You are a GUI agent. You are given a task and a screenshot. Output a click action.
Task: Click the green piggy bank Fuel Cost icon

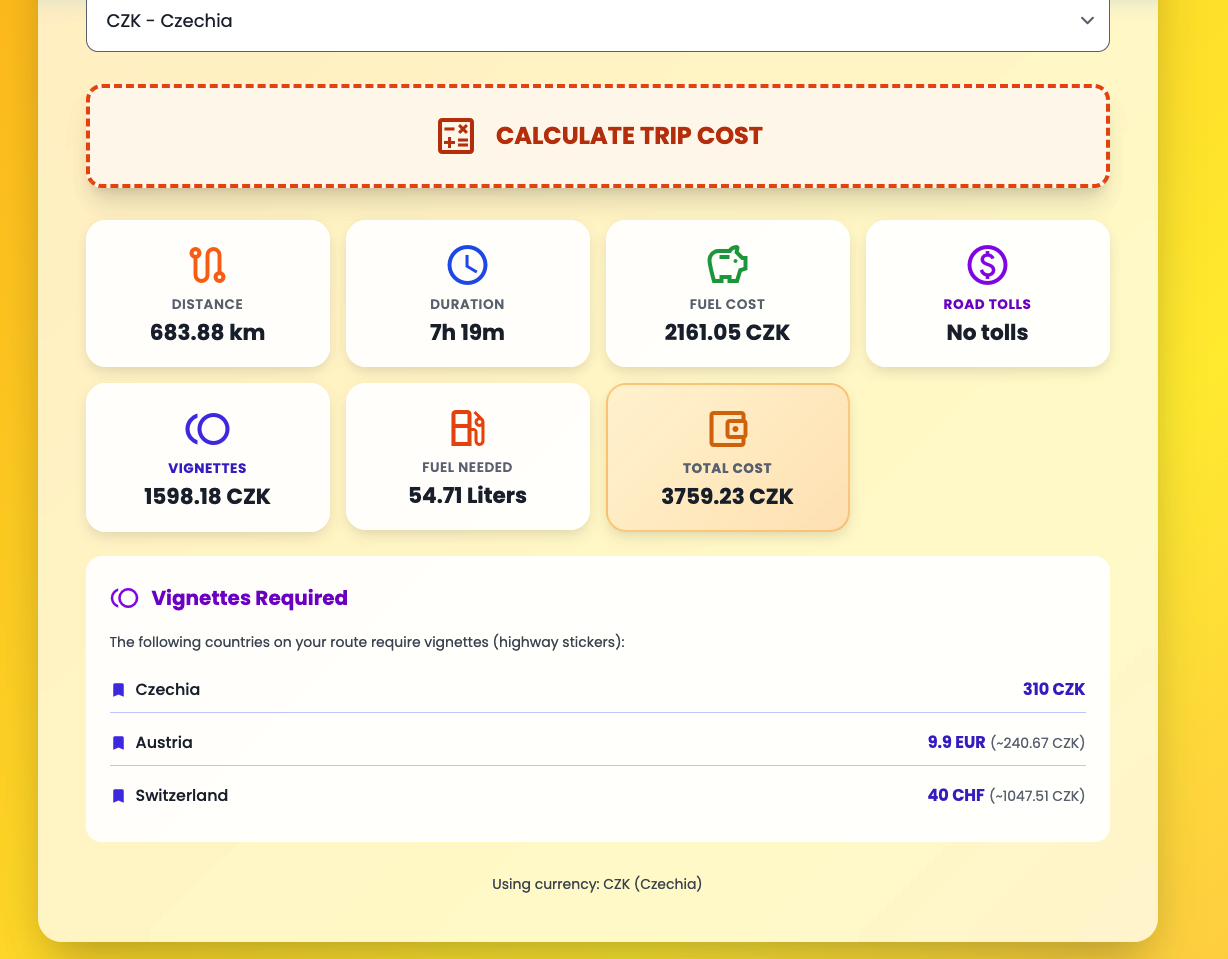727,264
